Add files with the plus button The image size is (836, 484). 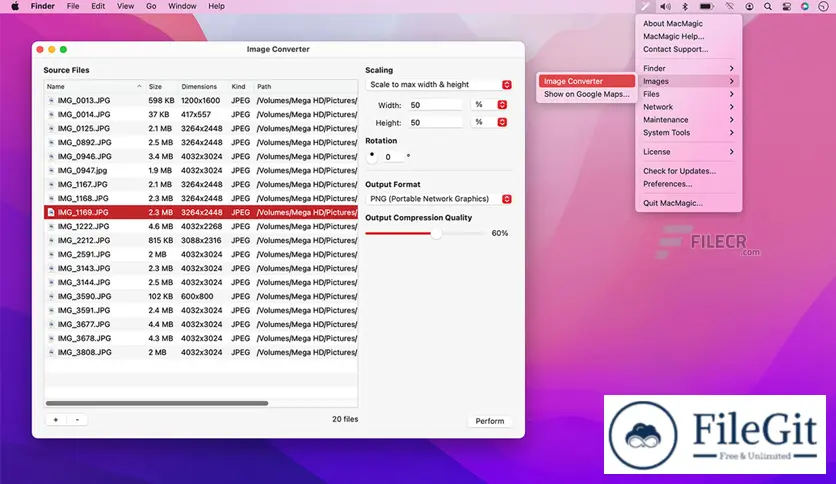pyautogui.click(x=55, y=420)
